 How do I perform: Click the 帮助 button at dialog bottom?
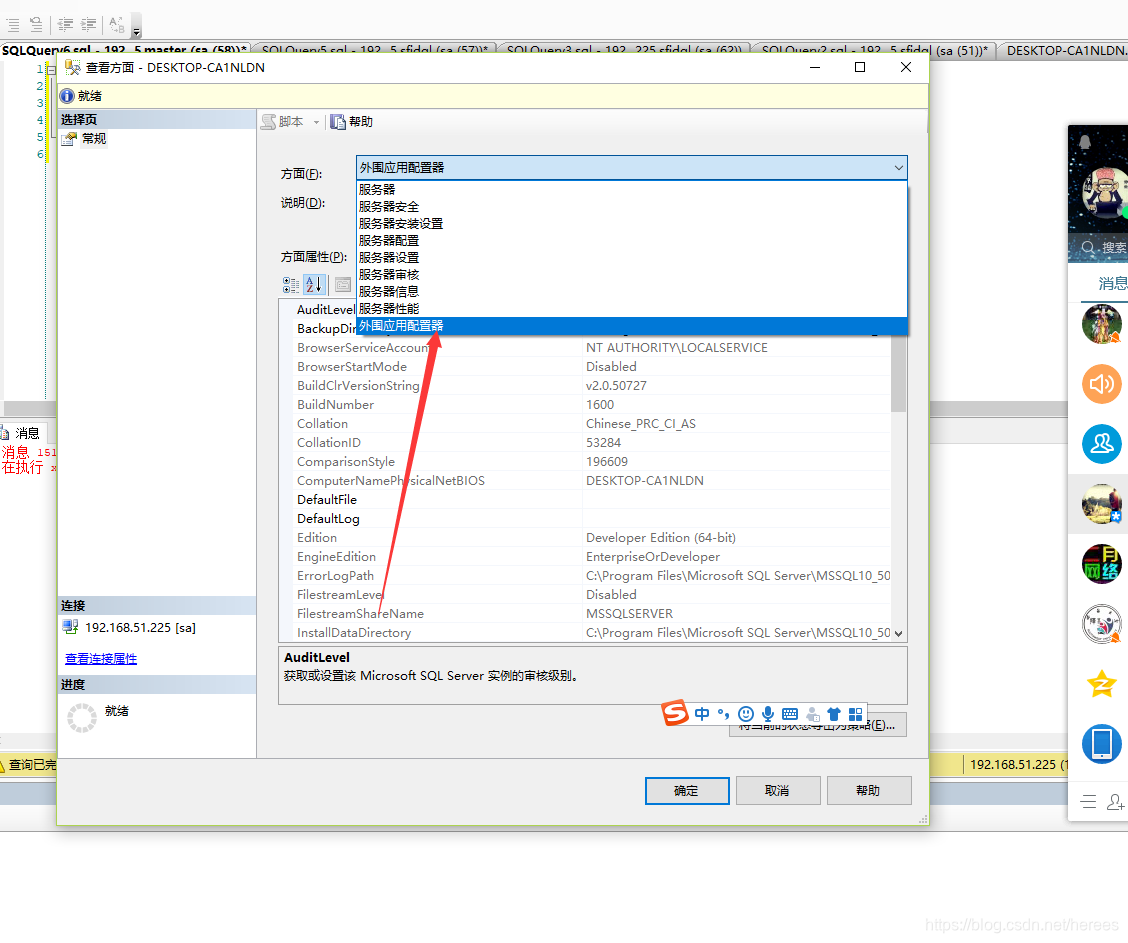868,791
